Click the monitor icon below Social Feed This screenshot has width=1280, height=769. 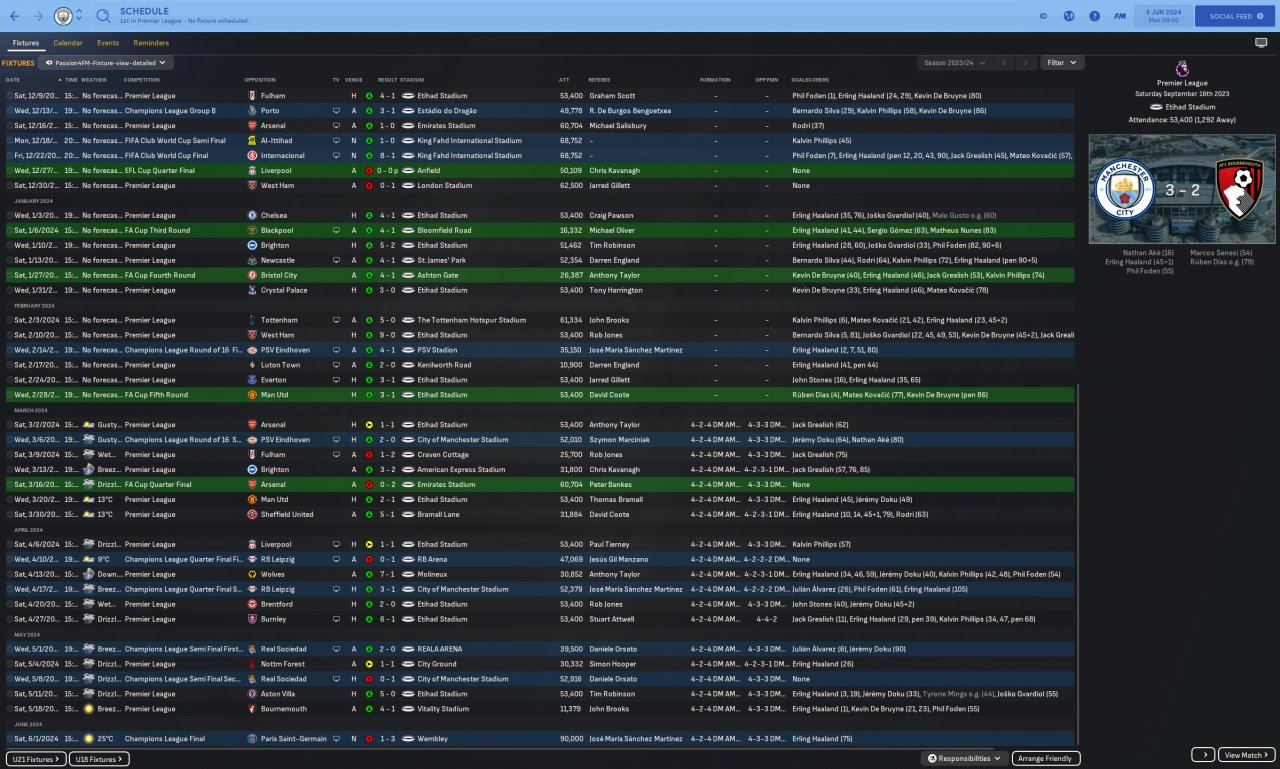point(1261,43)
